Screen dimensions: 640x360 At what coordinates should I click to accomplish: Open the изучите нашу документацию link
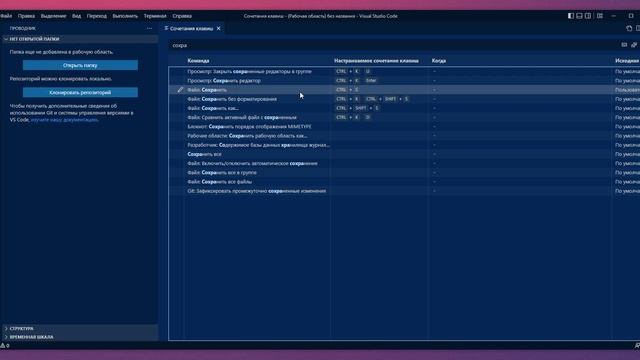point(64,120)
